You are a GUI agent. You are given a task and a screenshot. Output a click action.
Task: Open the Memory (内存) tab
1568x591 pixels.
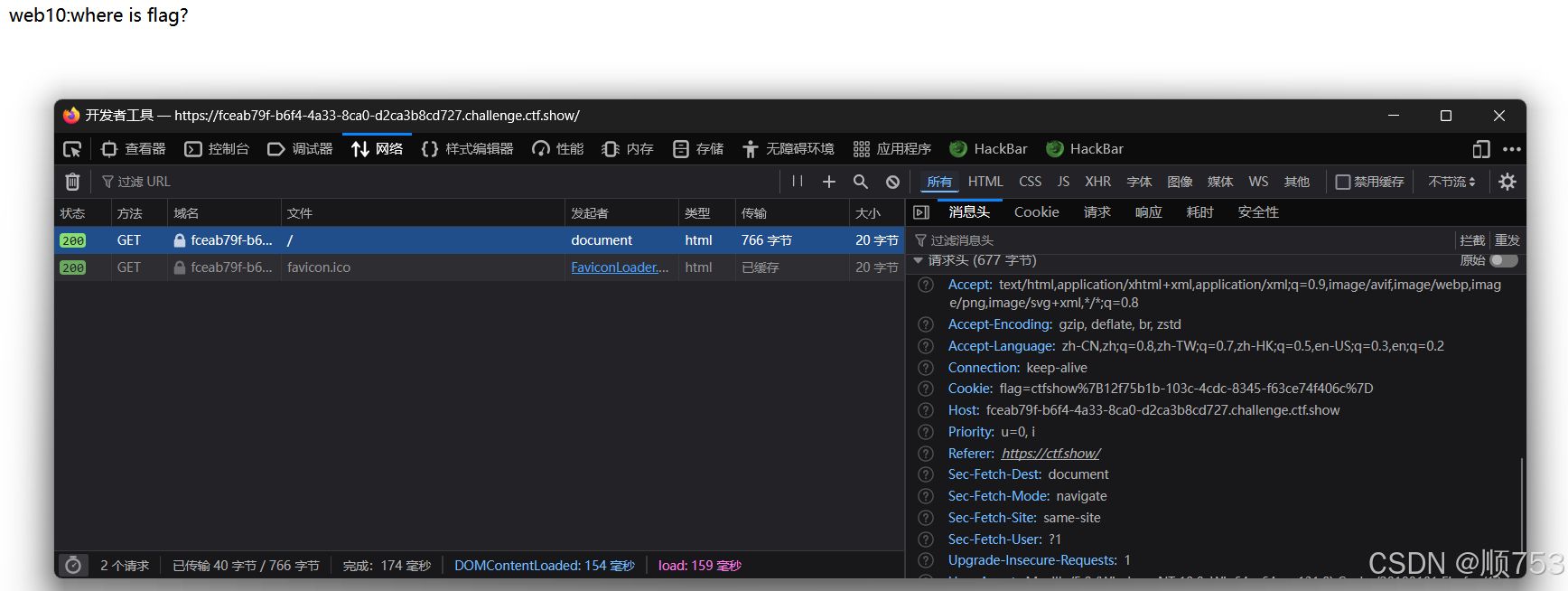coord(628,149)
